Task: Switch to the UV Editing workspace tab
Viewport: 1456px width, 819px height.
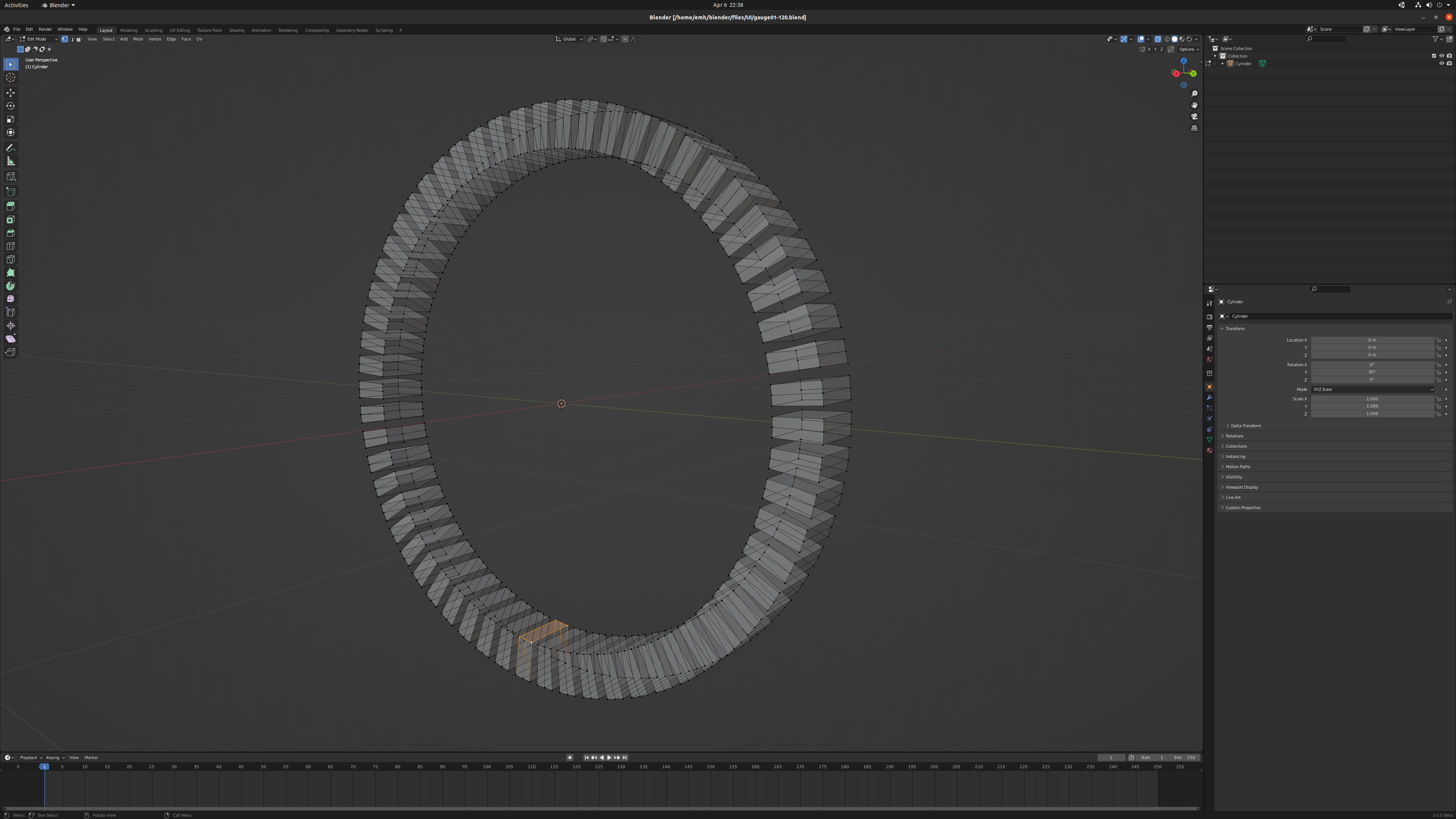Action: pyautogui.click(x=180, y=30)
